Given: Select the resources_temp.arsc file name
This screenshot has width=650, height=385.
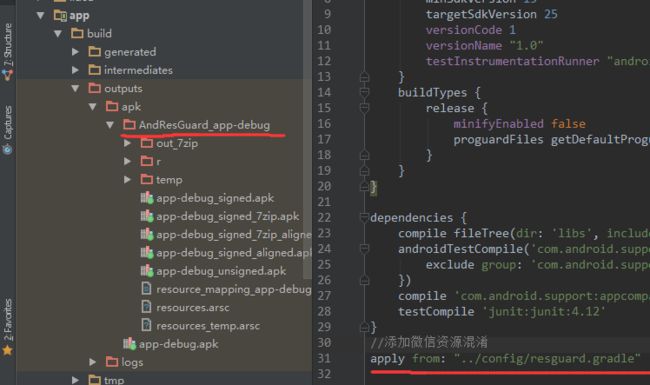Looking at the screenshot, I should (x=208, y=326).
